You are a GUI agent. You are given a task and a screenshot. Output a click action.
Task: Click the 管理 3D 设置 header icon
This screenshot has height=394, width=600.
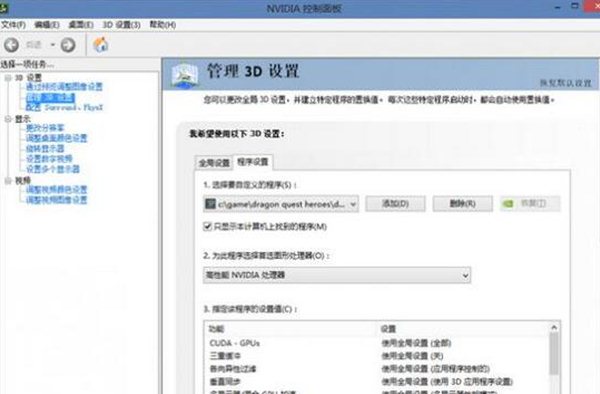pos(185,75)
